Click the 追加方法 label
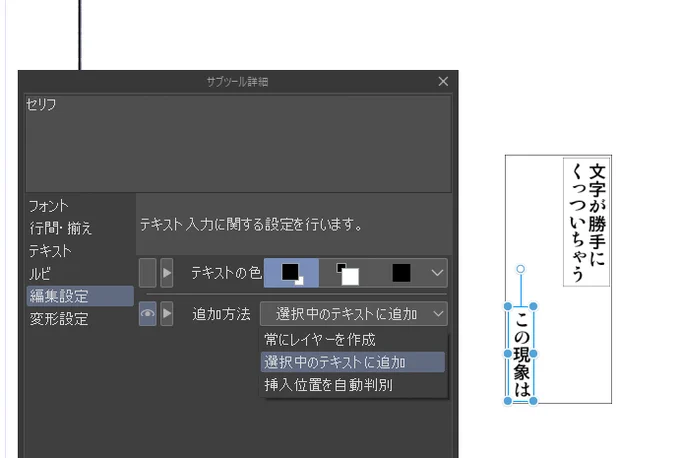Image resolution: width=680 pixels, height=458 pixels. (x=221, y=314)
